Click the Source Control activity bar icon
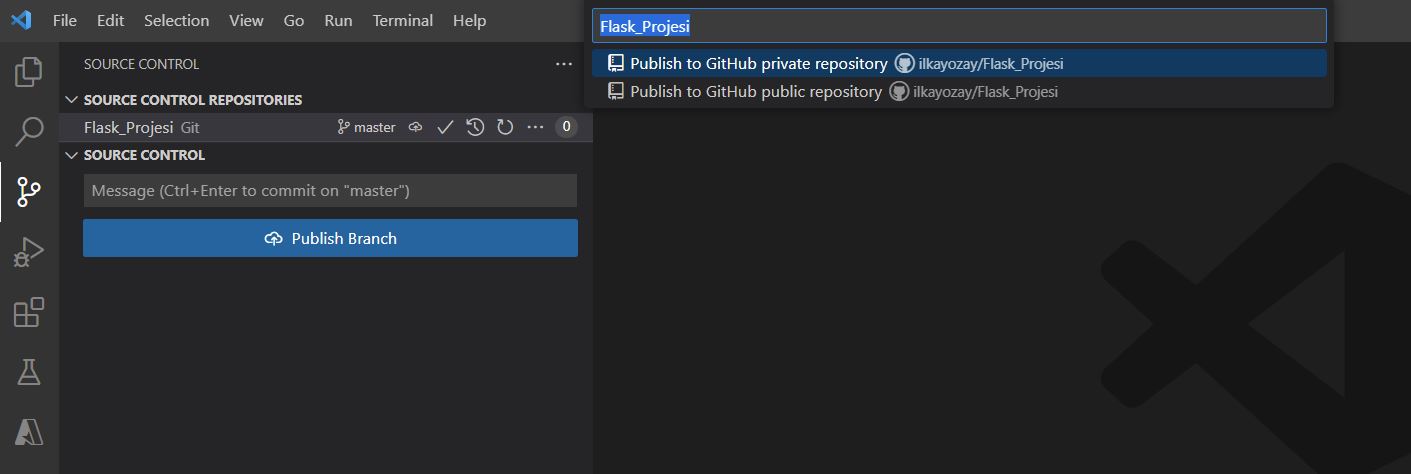 [x=29, y=192]
